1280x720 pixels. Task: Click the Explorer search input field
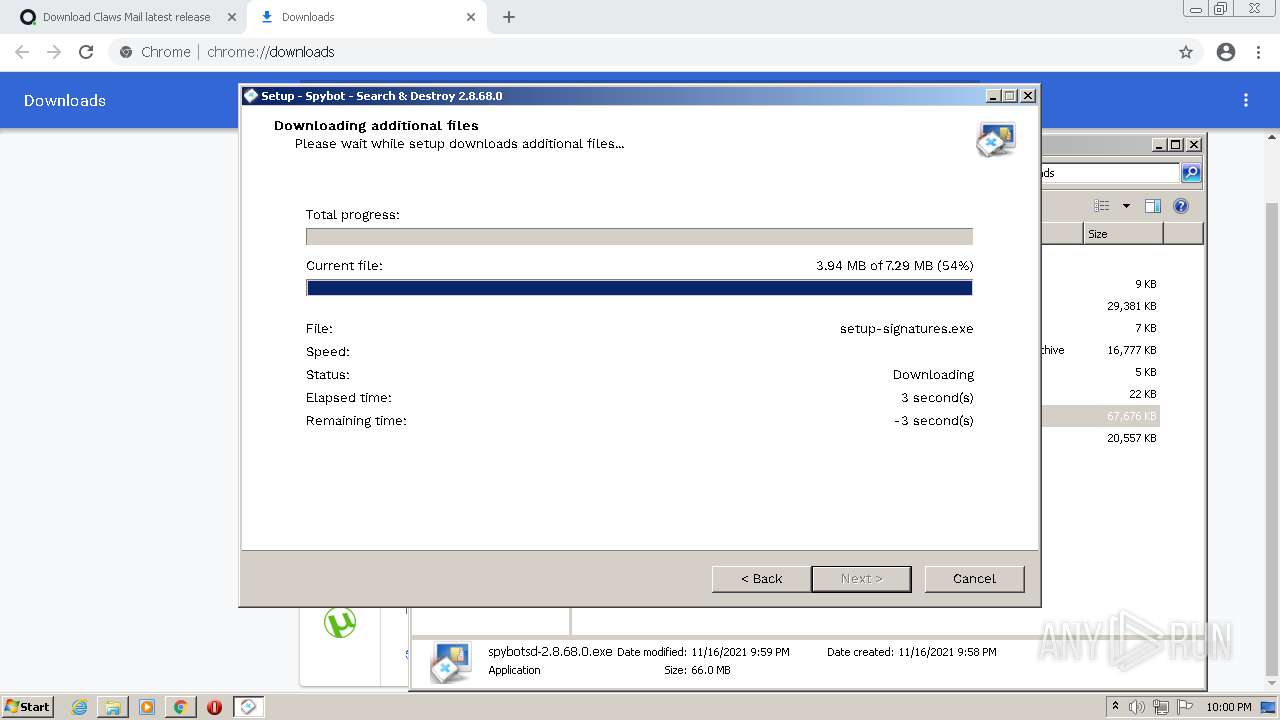click(1110, 173)
